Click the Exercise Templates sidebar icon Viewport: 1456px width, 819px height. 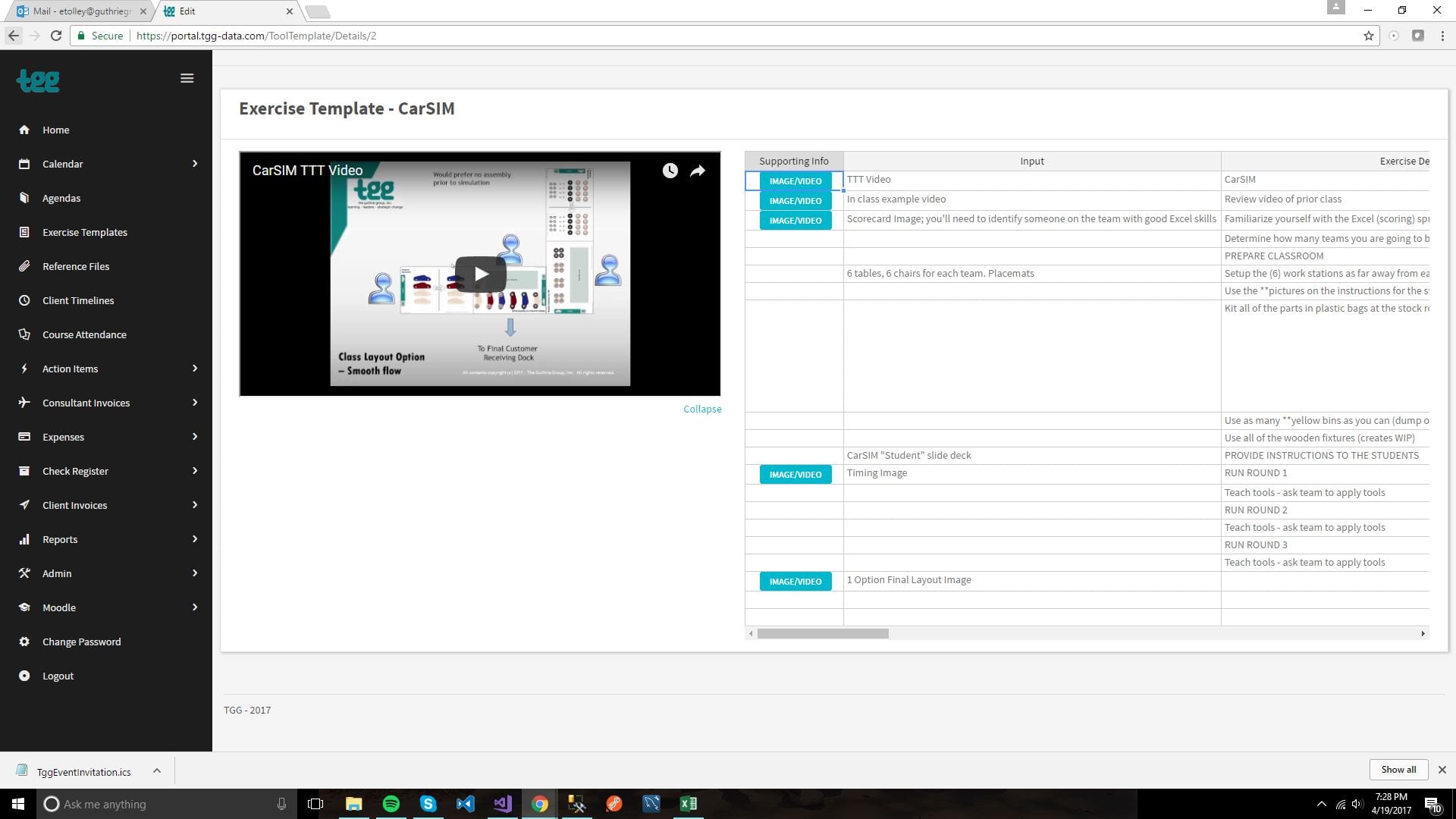pos(24,232)
